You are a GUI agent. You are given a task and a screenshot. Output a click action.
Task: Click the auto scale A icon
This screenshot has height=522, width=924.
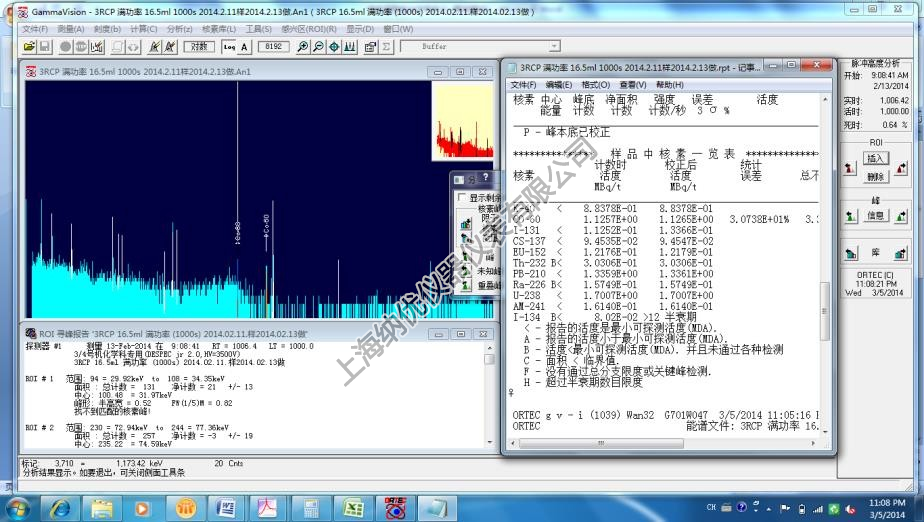[x=244, y=47]
